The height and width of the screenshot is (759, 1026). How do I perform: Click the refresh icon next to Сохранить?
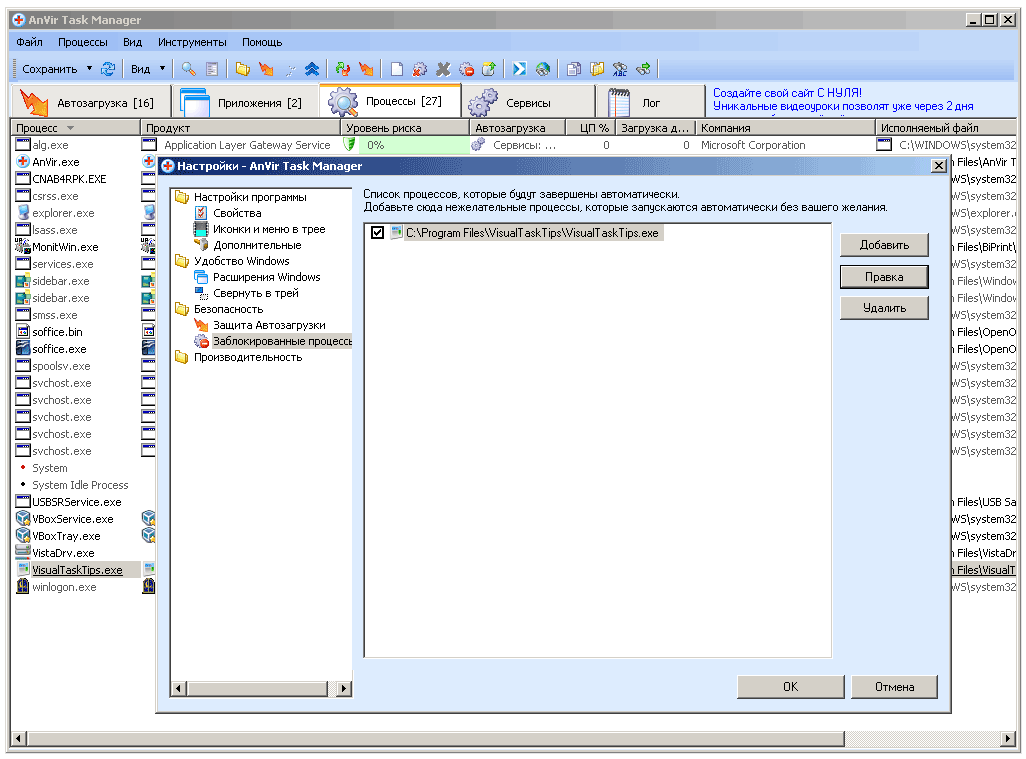(108, 69)
